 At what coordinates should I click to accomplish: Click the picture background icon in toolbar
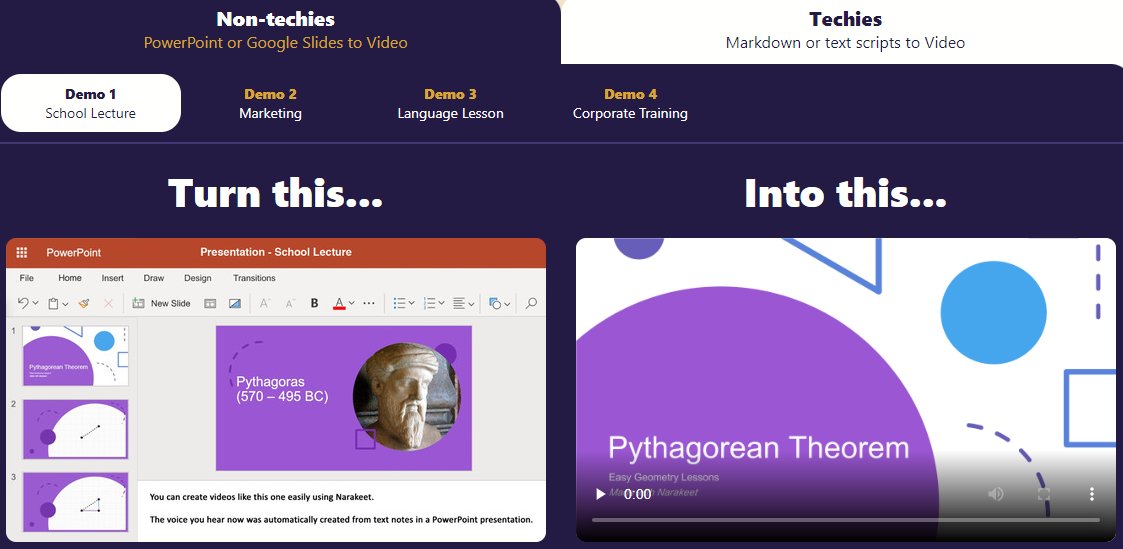coord(235,303)
